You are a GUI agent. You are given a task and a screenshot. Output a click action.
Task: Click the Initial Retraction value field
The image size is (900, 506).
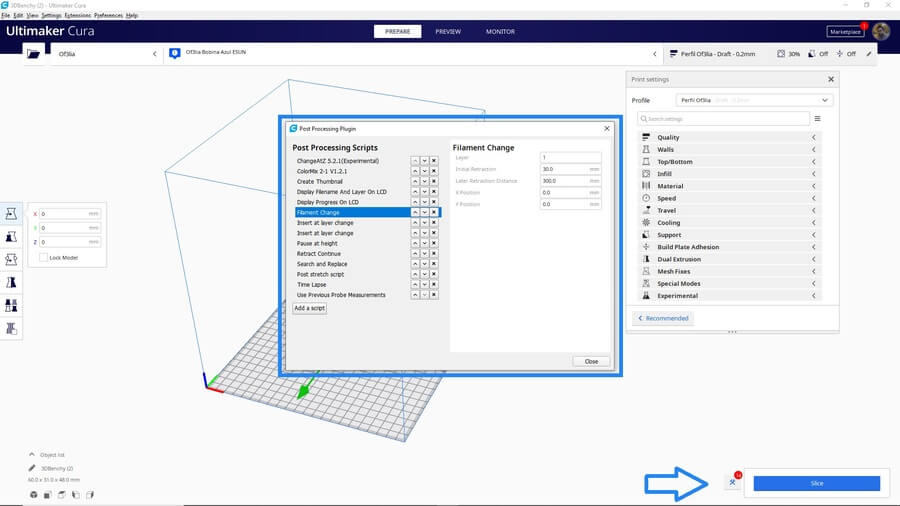pyautogui.click(x=570, y=169)
